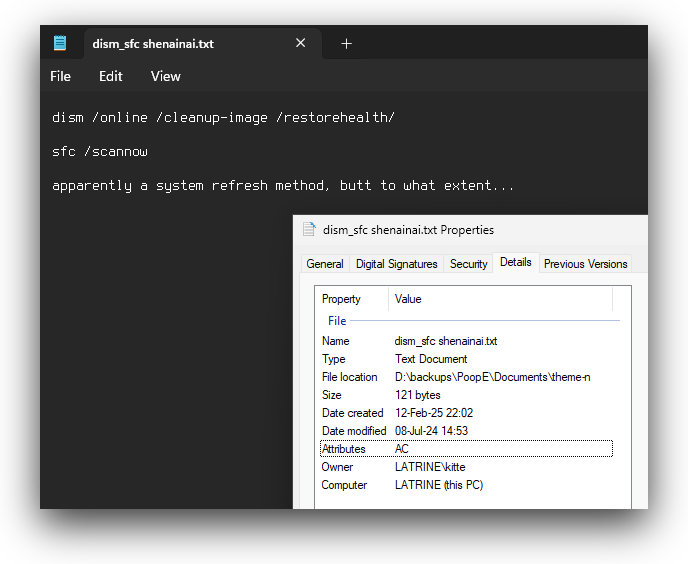Click the Notepad app icon in title bar
The width and height of the screenshot is (688, 564).
[x=60, y=43]
